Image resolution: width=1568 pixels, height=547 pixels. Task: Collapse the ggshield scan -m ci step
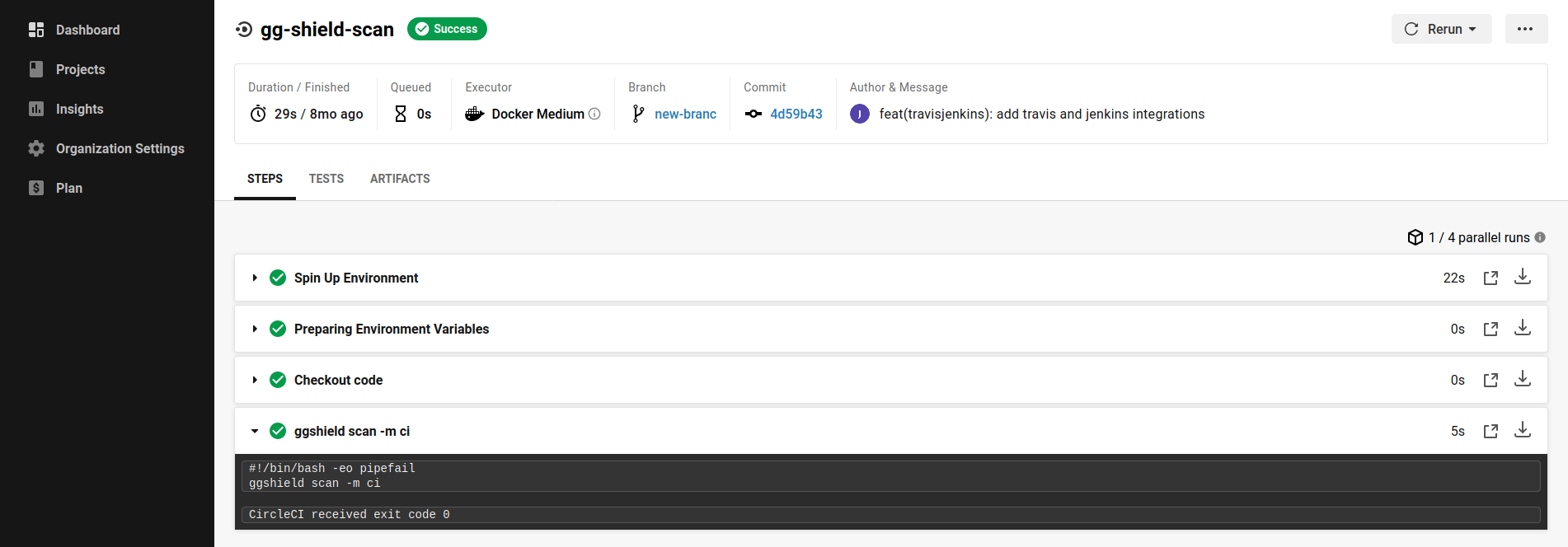click(x=255, y=431)
